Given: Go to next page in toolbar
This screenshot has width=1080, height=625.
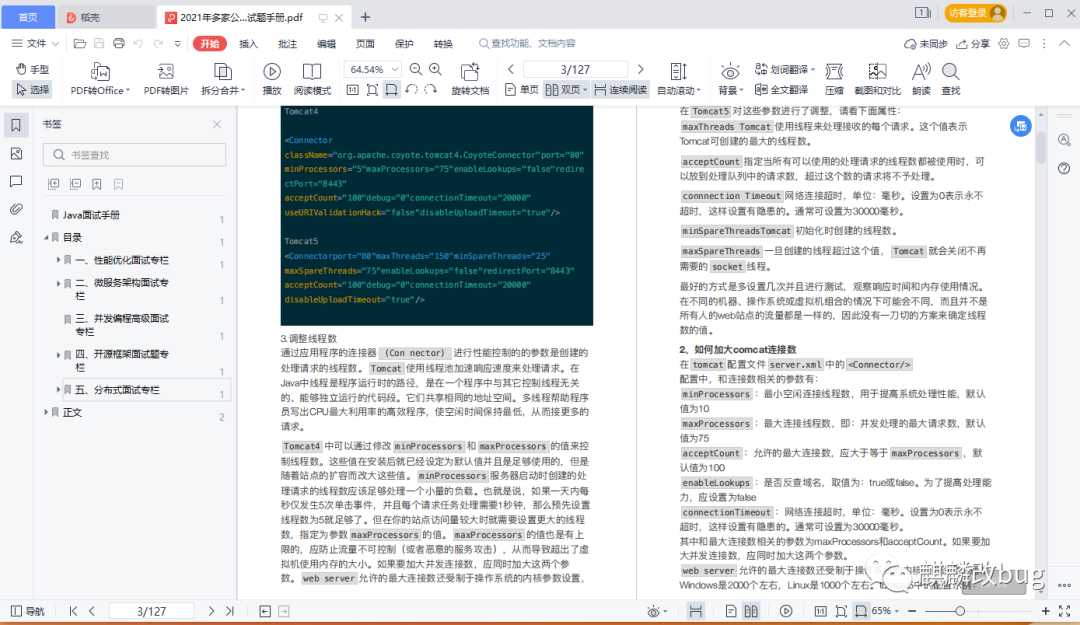Looking at the screenshot, I should pyautogui.click(x=641, y=70).
